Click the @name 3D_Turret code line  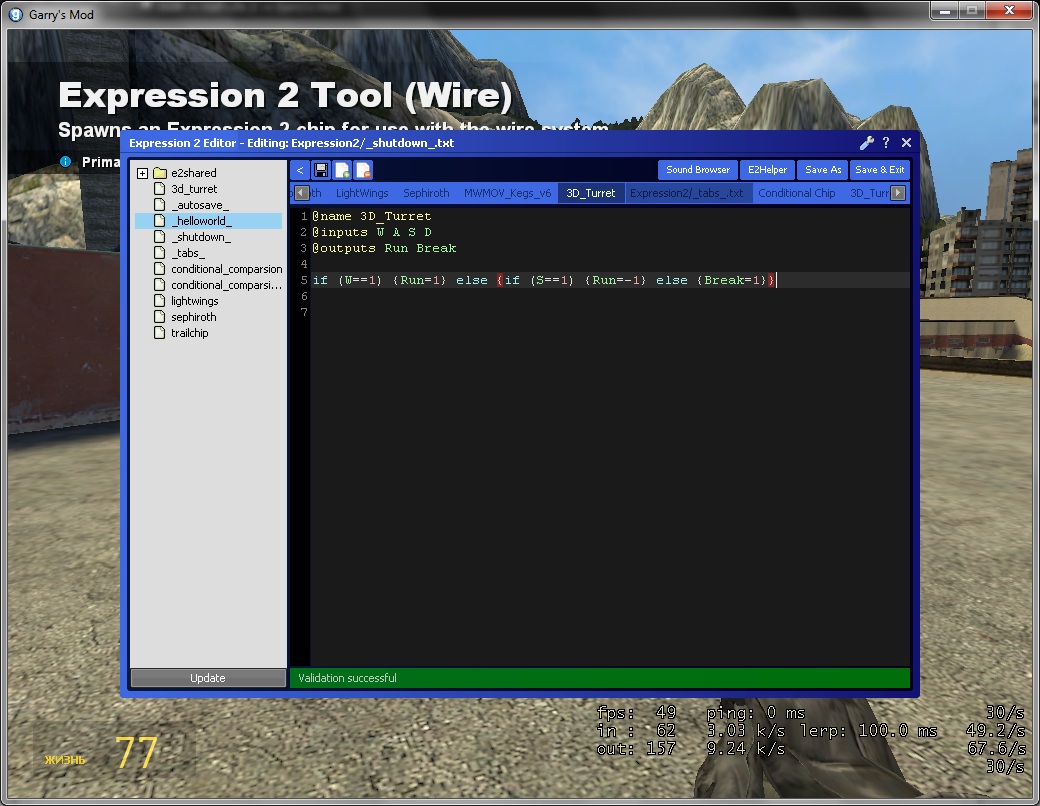point(371,216)
